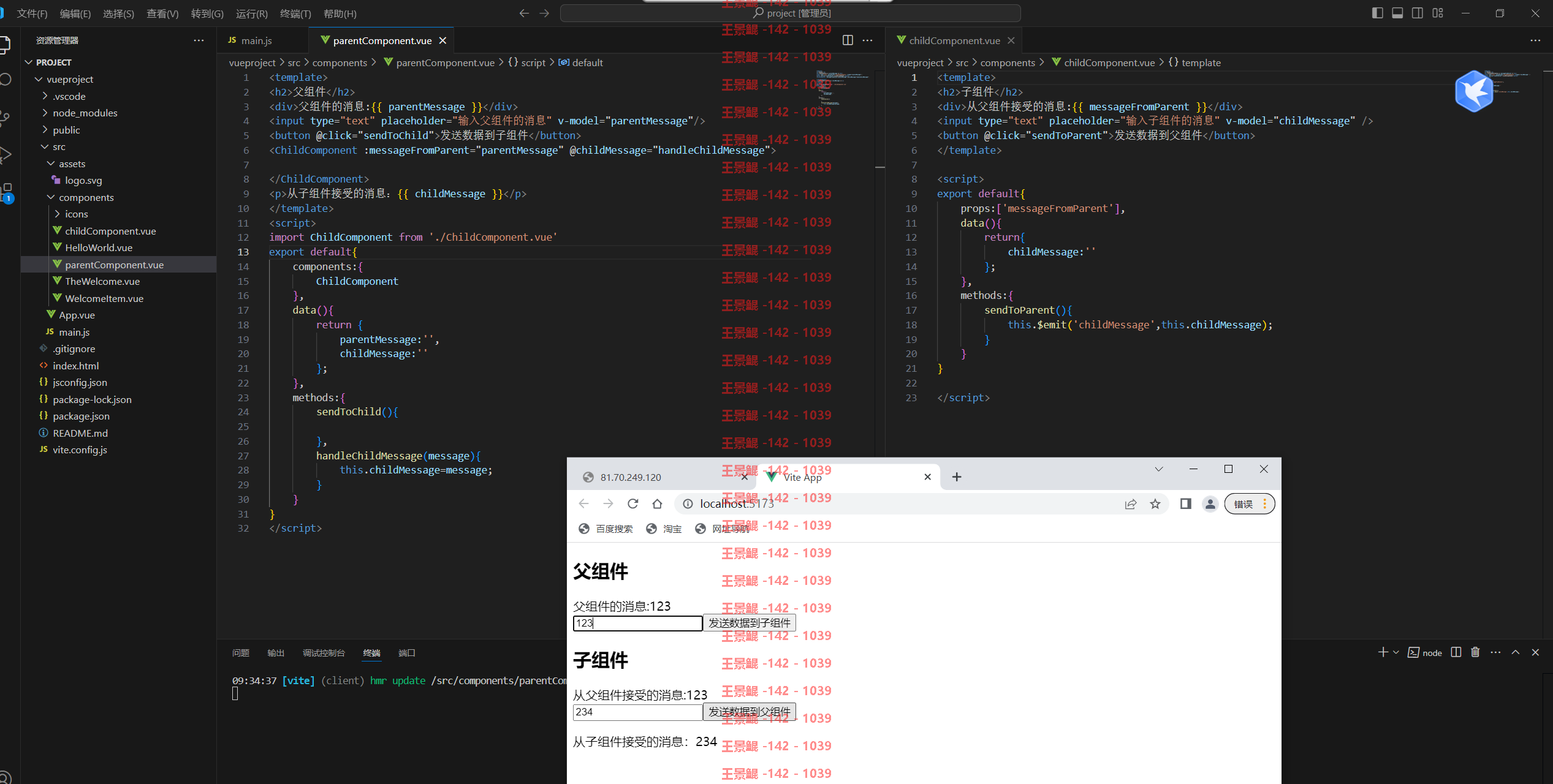
Task: Open left editor group more actions
Action: 867,40
